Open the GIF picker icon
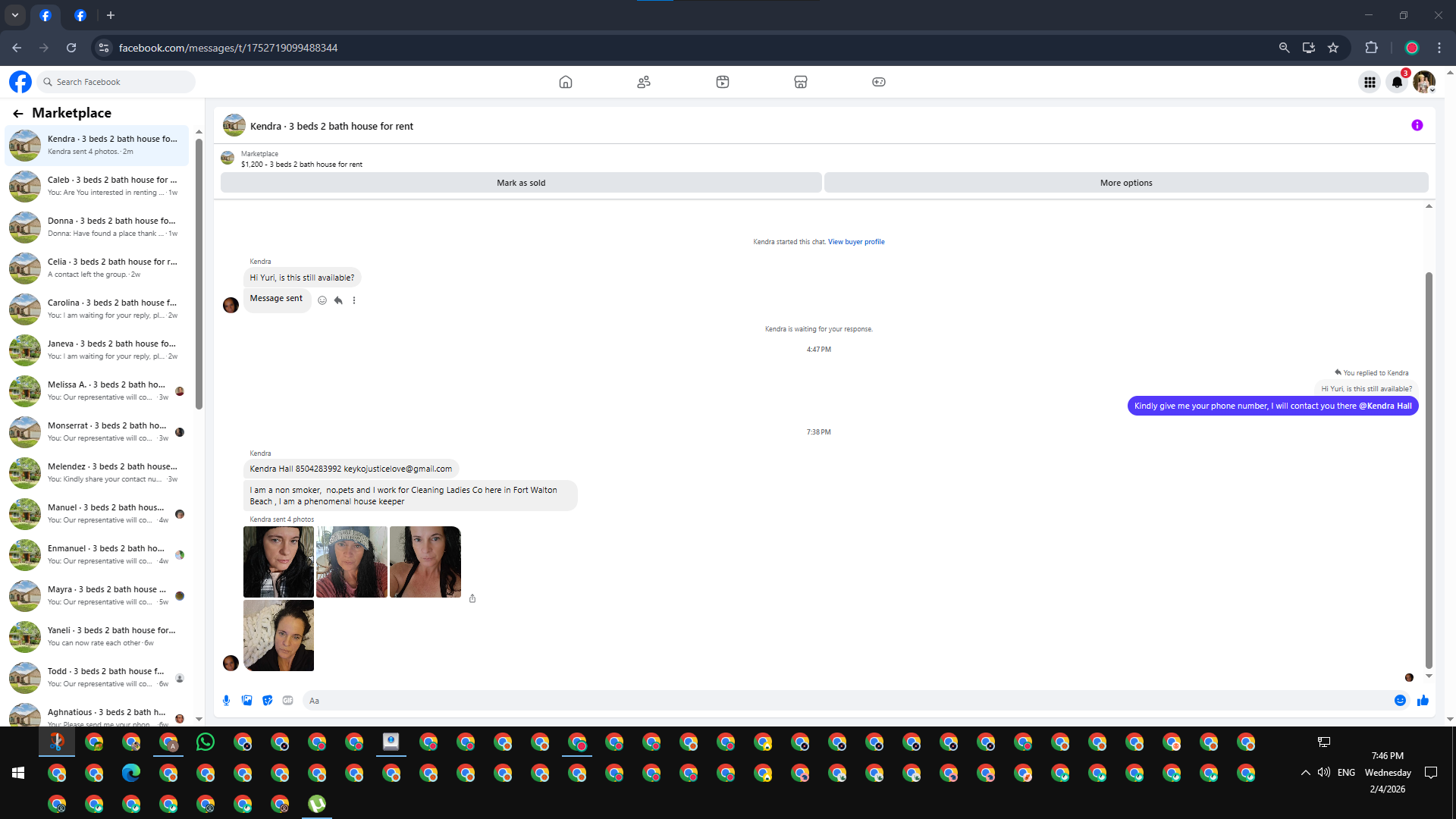This screenshot has width=1456, height=819. point(287,701)
